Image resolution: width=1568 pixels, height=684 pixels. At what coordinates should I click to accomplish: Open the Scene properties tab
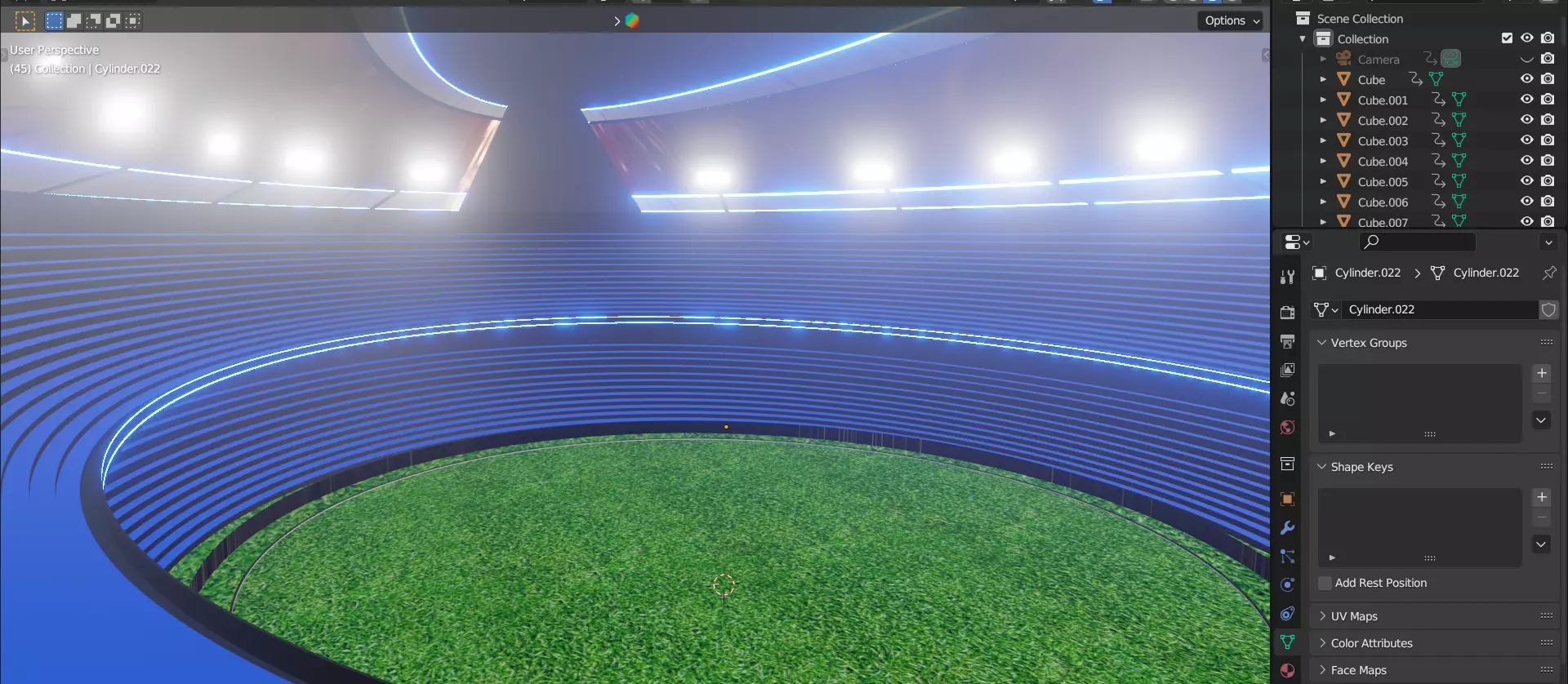coord(1288,398)
